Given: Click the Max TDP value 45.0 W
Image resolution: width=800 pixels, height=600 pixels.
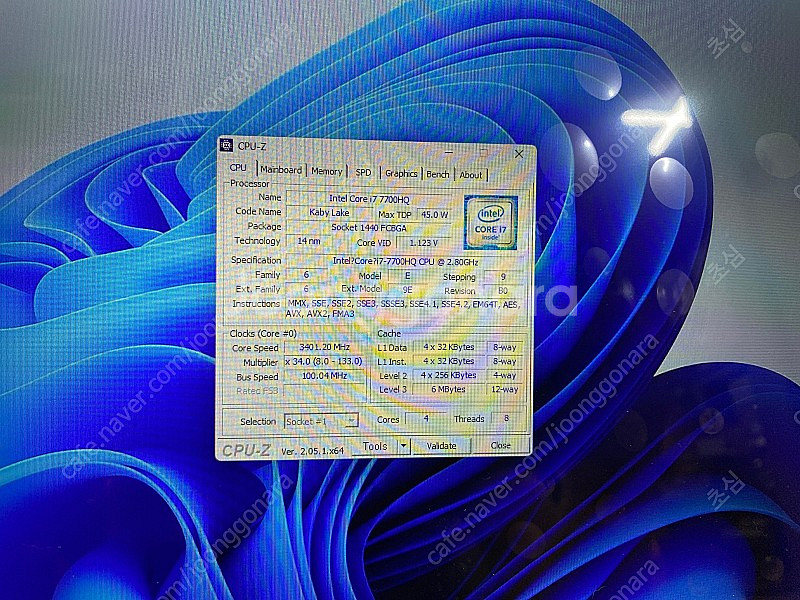Looking at the screenshot, I should click(x=435, y=215).
